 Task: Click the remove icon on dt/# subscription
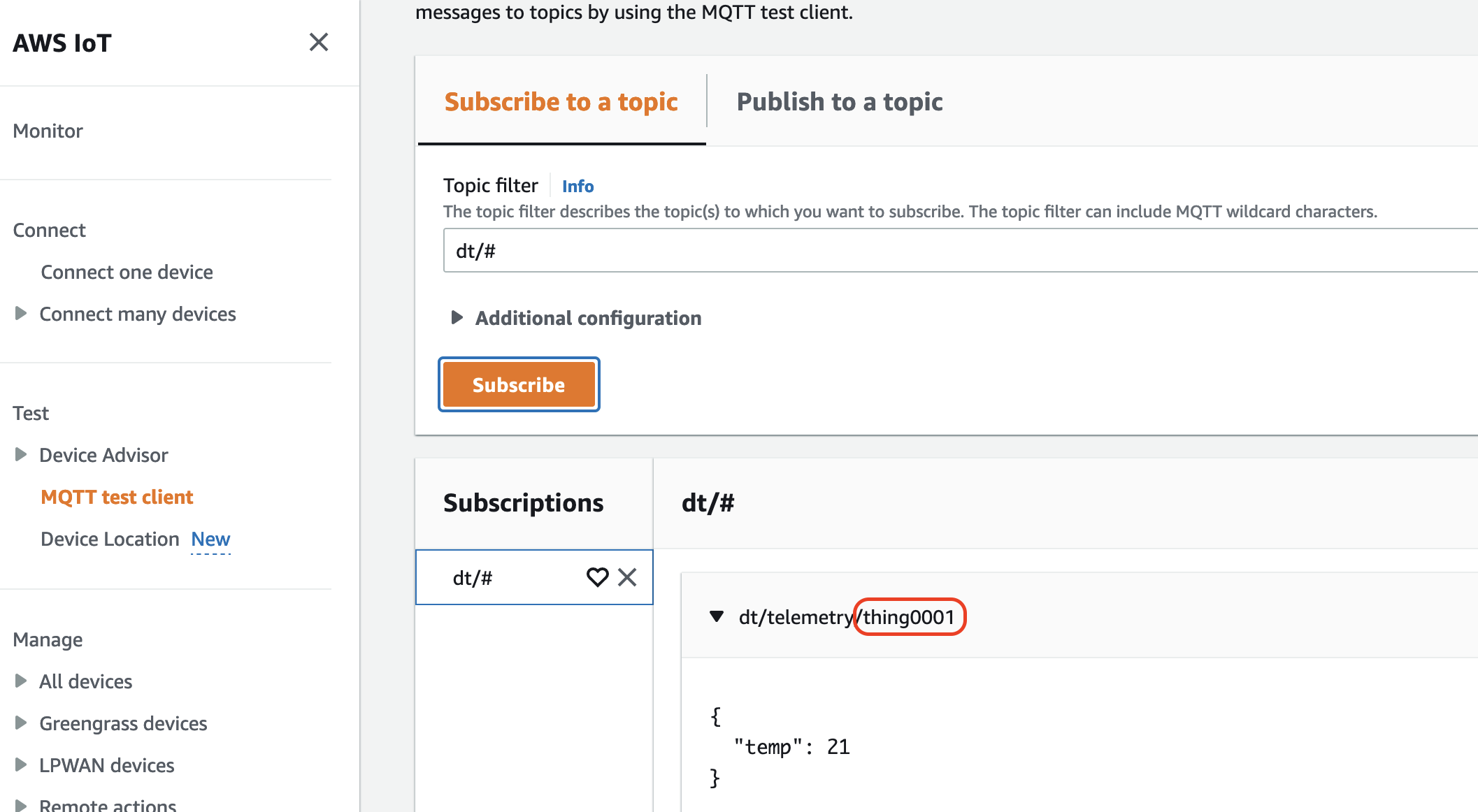coord(626,576)
